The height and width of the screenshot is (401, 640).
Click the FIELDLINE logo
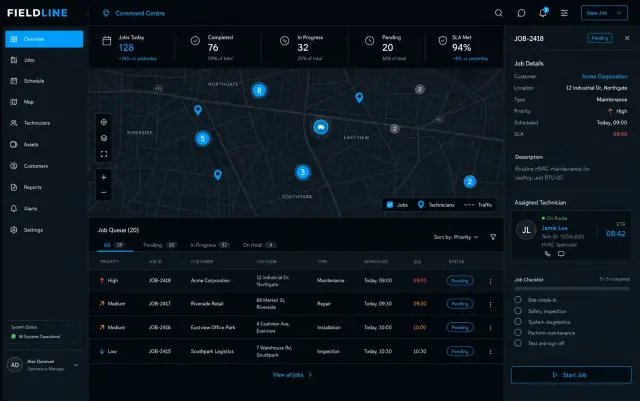tap(37, 13)
